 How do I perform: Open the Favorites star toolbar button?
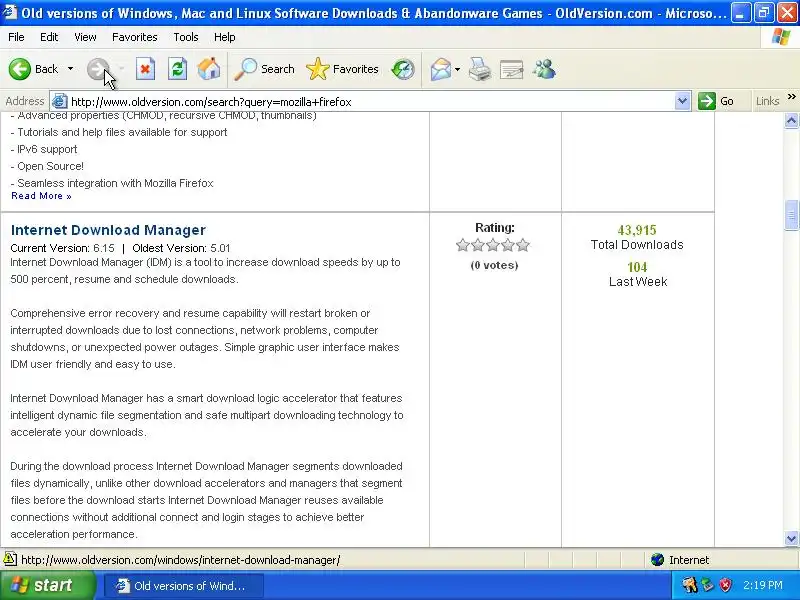tap(342, 69)
